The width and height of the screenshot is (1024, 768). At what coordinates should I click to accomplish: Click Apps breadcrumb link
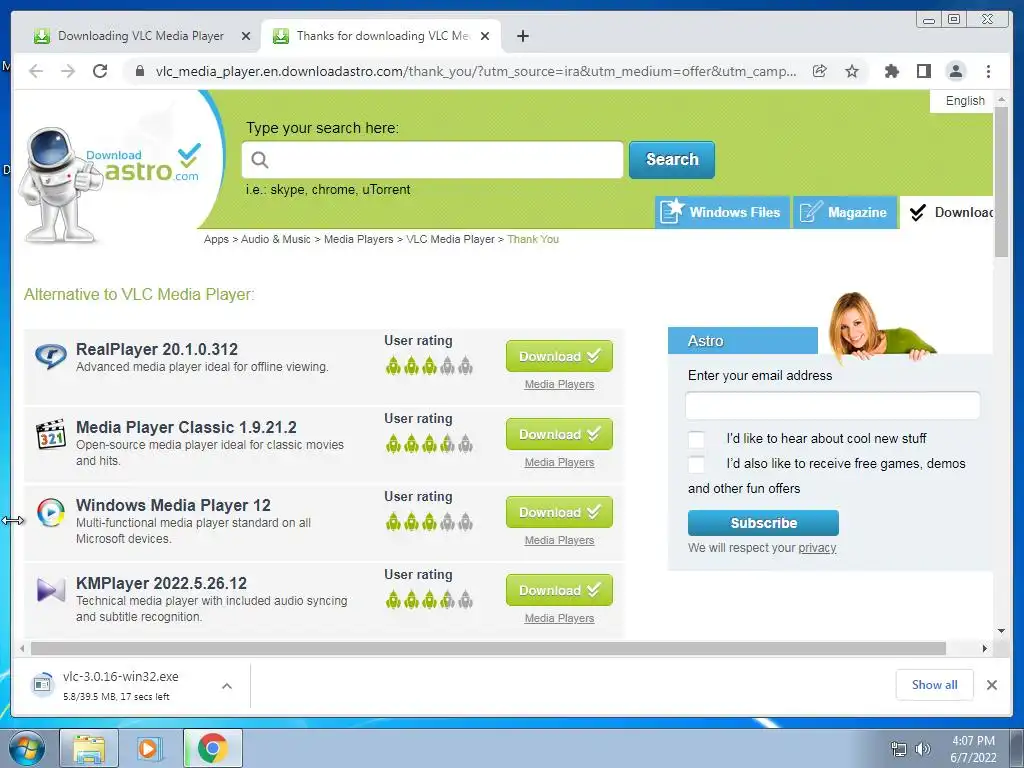click(216, 239)
